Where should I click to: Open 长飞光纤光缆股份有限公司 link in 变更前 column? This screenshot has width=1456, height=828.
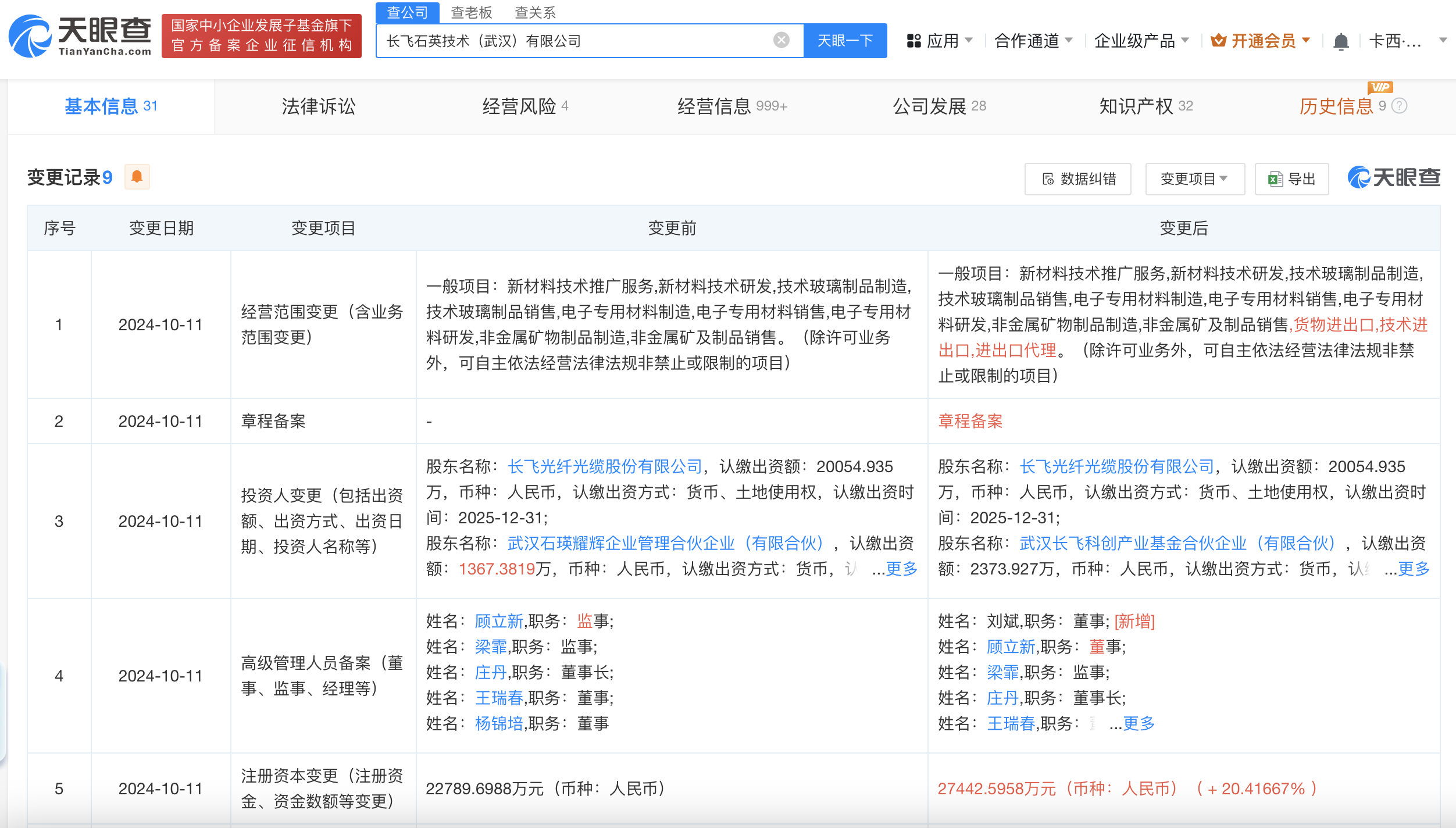click(605, 466)
